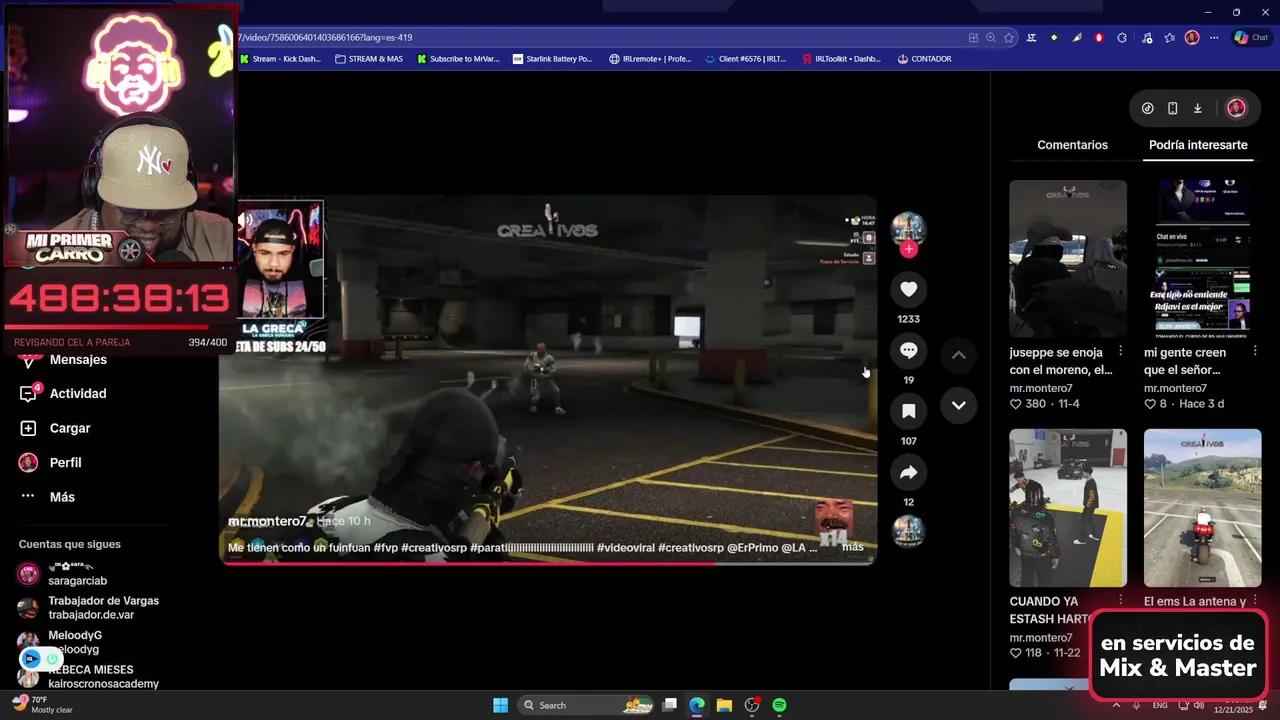Click the download icon in top pill
This screenshot has width=1280, height=720.
1197,108
